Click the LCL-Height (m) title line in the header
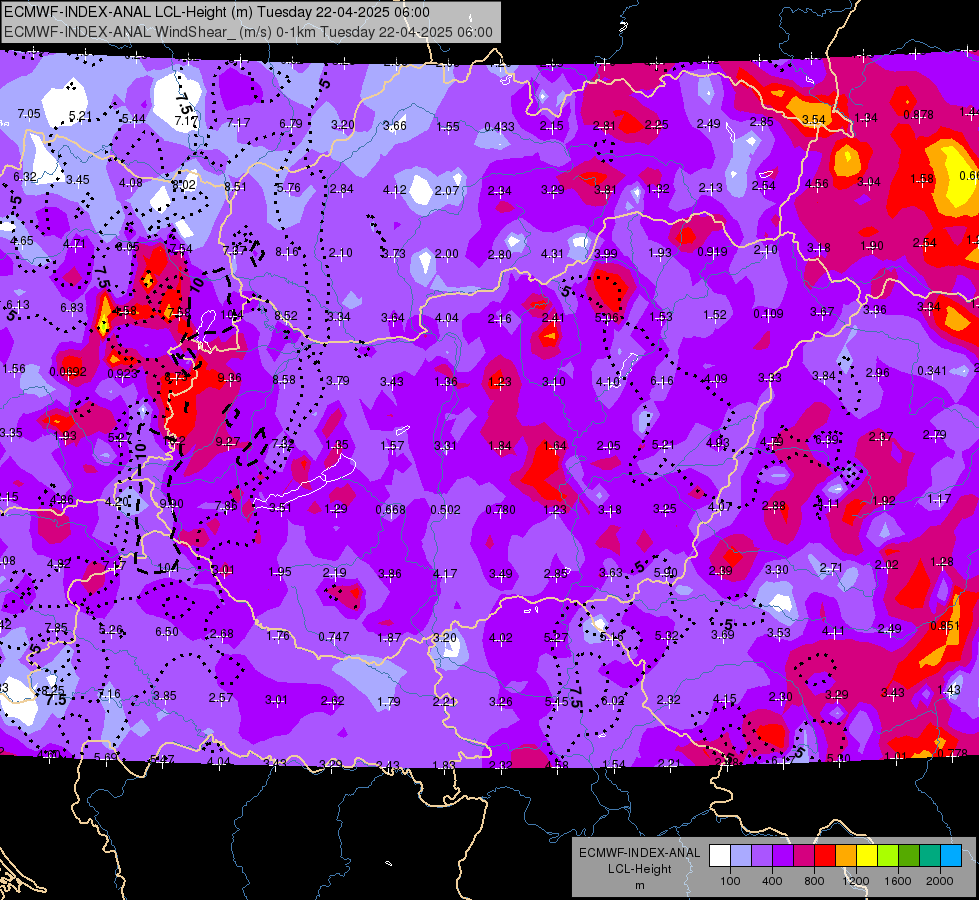Viewport: 979px width, 900px height. click(217, 12)
